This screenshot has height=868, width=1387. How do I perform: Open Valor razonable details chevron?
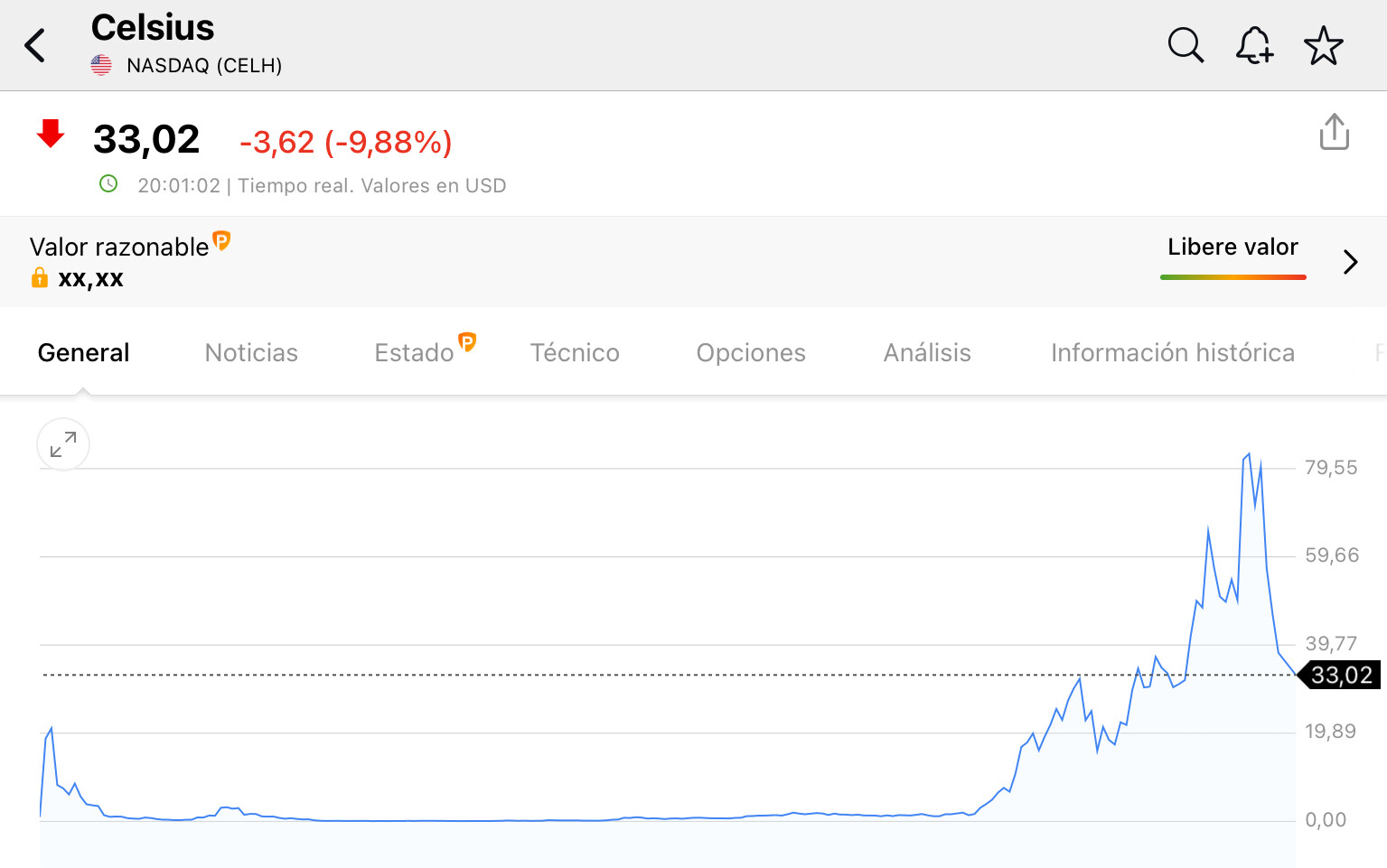(x=1351, y=262)
